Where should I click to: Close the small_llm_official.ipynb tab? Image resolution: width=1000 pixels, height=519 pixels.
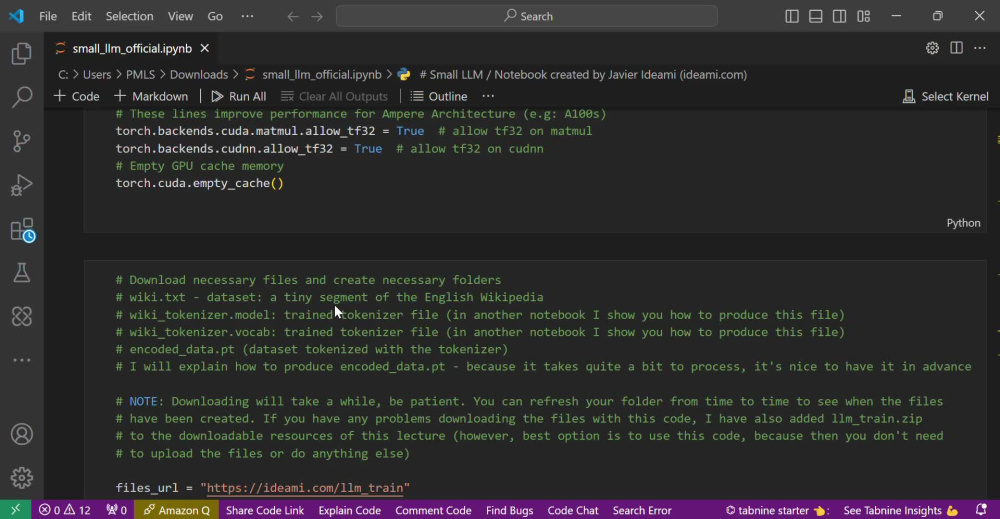click(x=205, y=48)
